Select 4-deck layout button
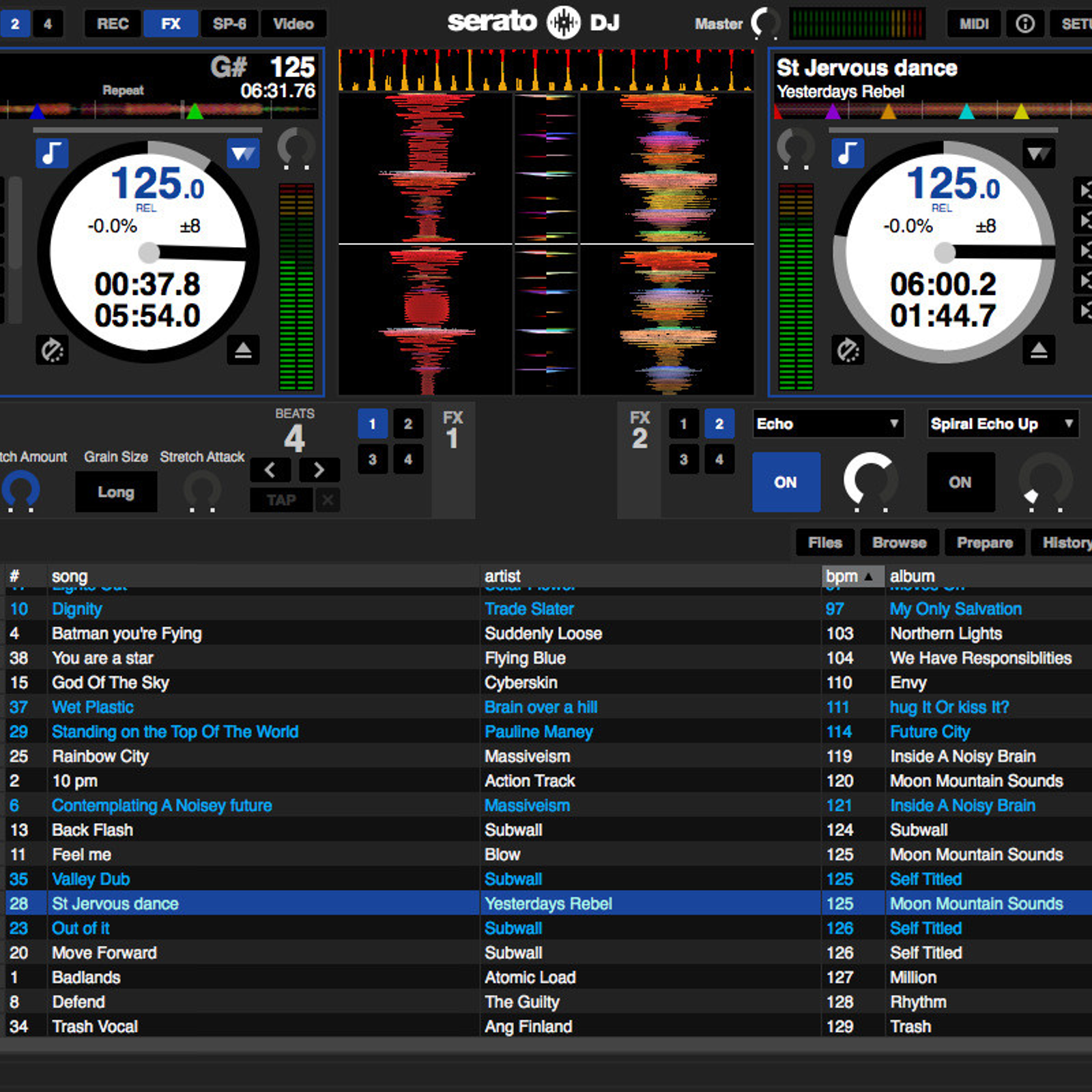This screenshot has height=1092, width=1092. (48, 24)
